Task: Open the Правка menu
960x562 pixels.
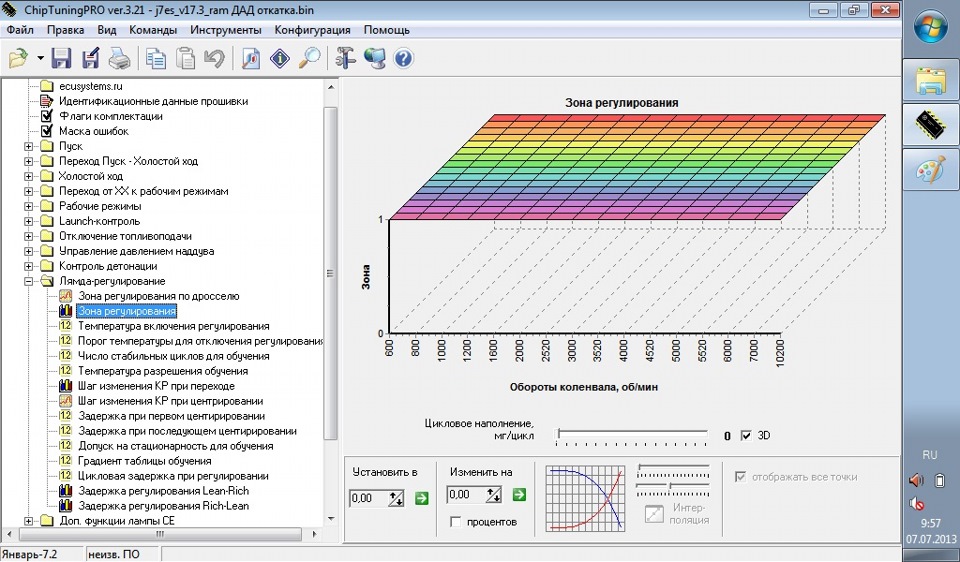Action: (66, 30)
